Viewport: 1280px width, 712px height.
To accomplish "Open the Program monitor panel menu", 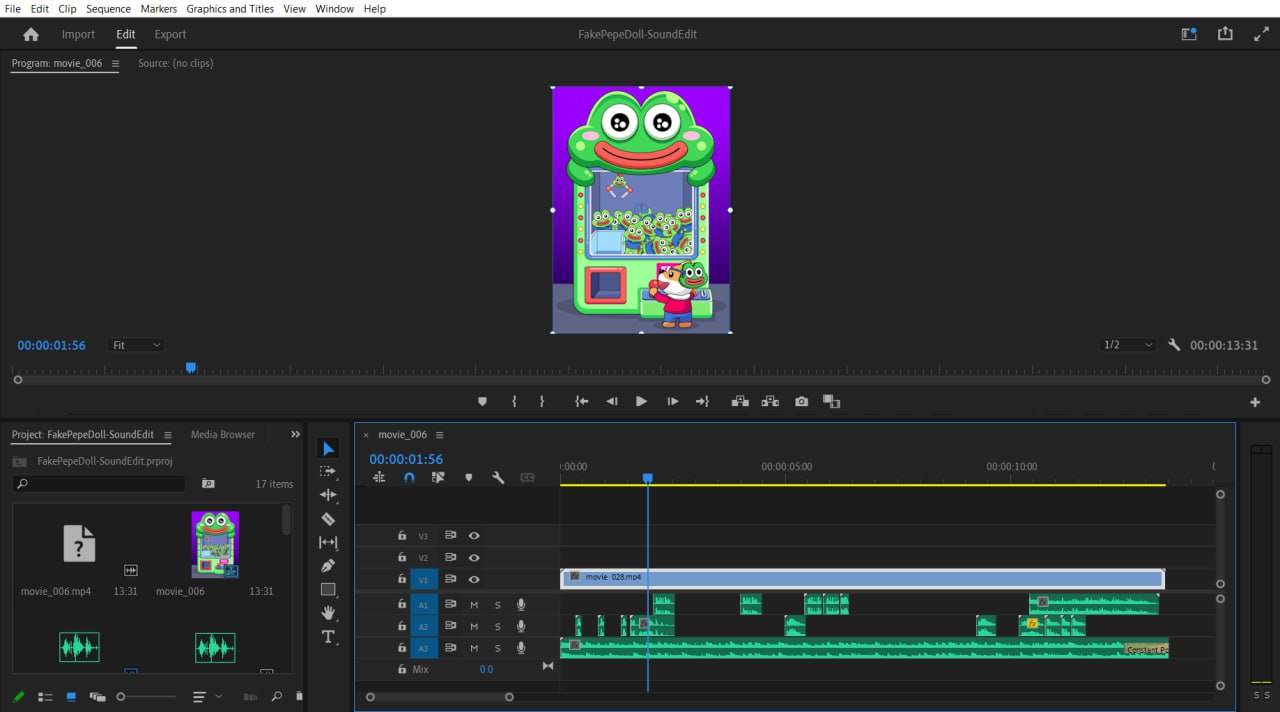I will [115, 63].
